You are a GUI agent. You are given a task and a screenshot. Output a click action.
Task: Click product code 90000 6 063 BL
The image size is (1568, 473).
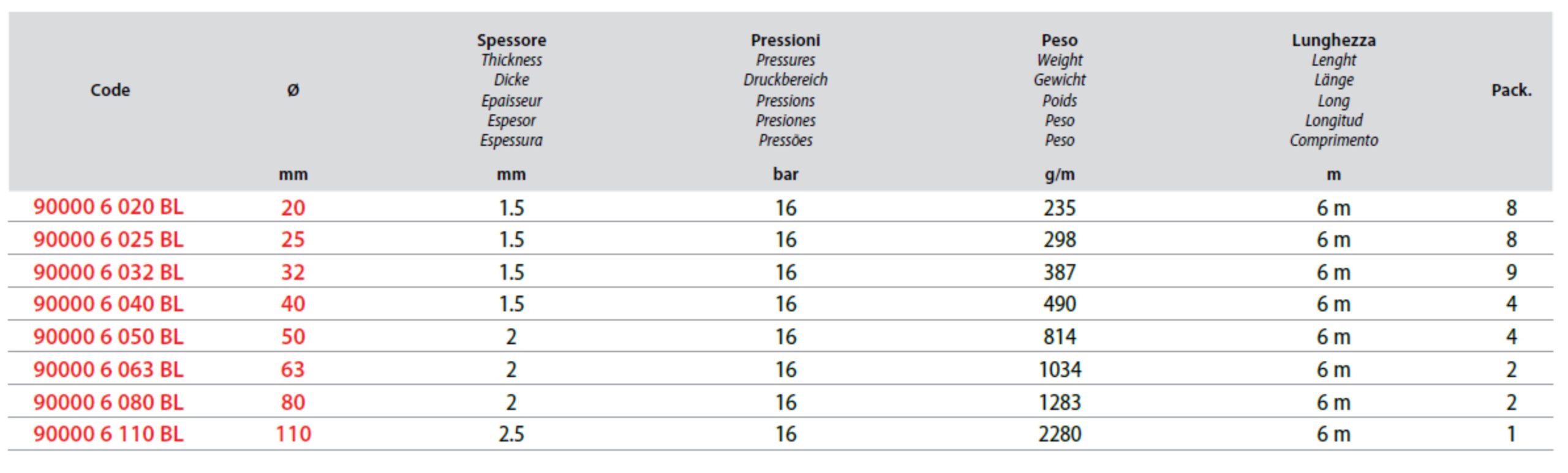[x=108, y=369]
